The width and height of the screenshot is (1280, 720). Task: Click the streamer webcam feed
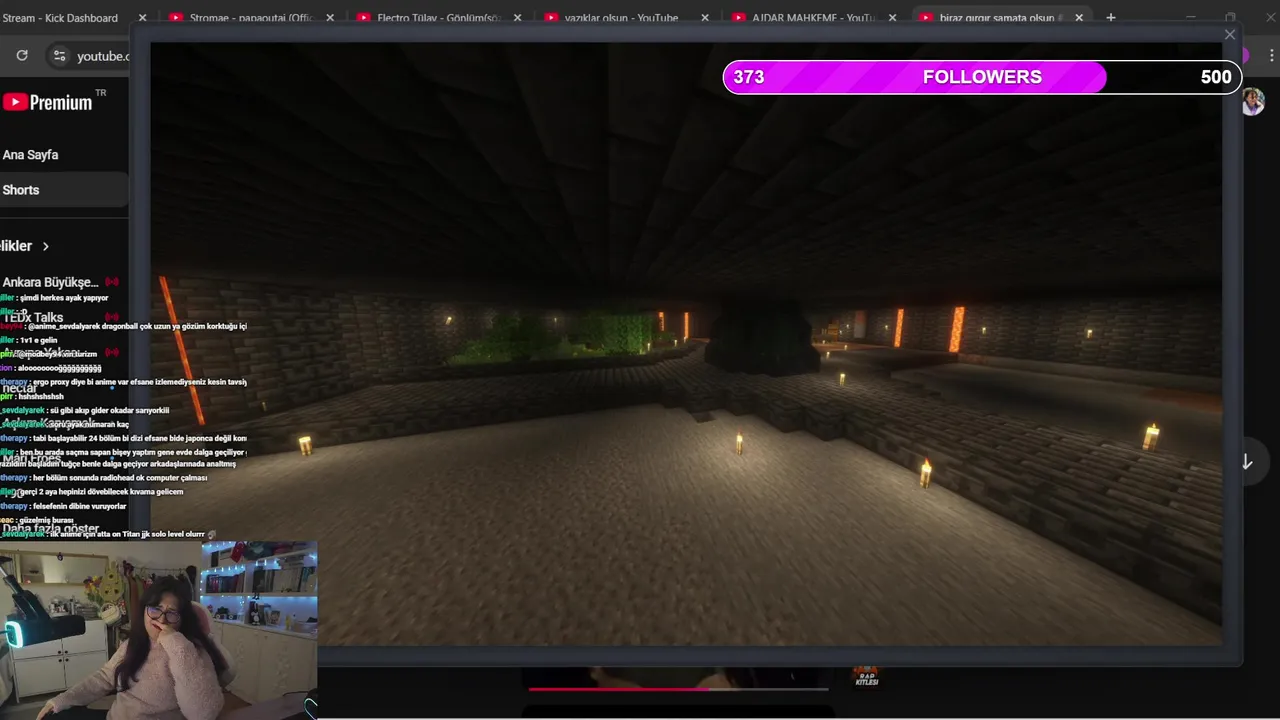[x=159, y=631]
